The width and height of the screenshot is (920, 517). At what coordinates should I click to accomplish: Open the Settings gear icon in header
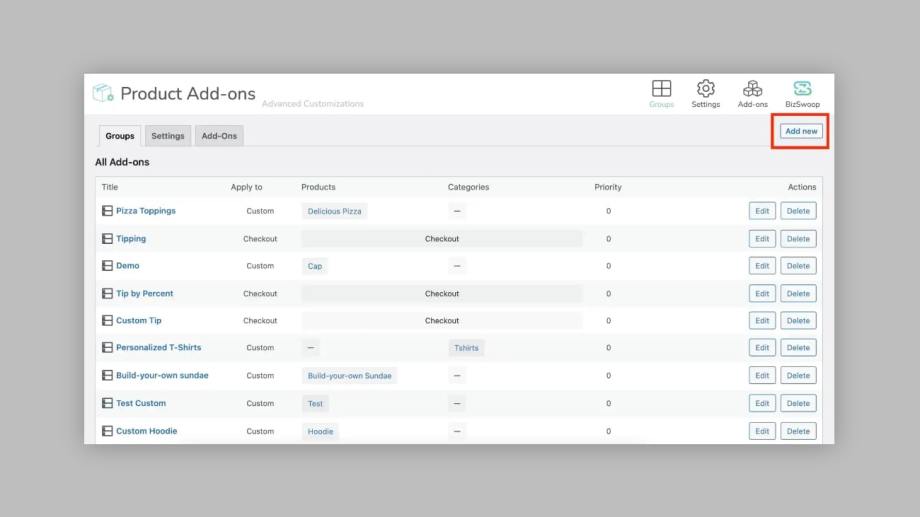coord(705,89)
